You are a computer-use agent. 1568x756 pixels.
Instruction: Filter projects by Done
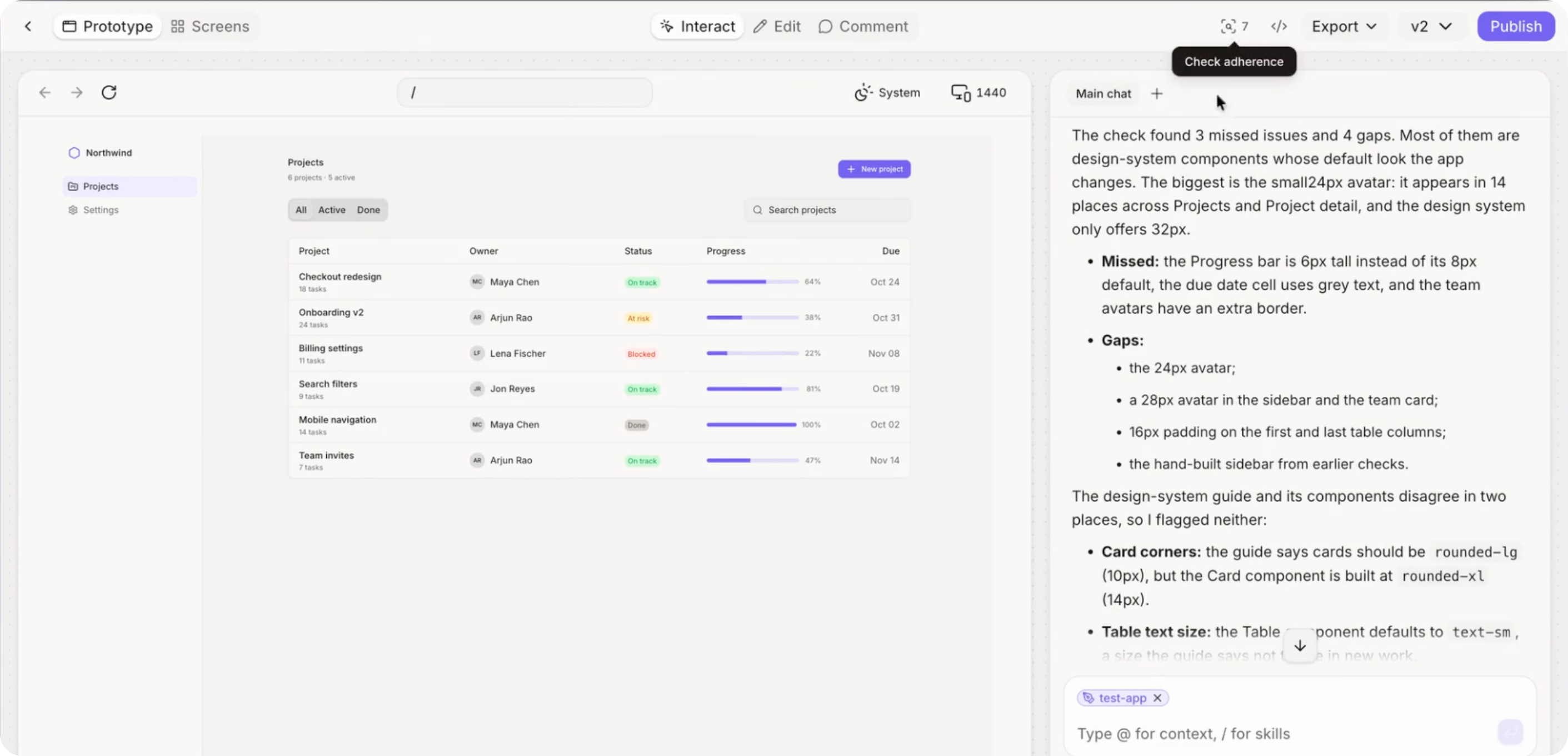368,210
